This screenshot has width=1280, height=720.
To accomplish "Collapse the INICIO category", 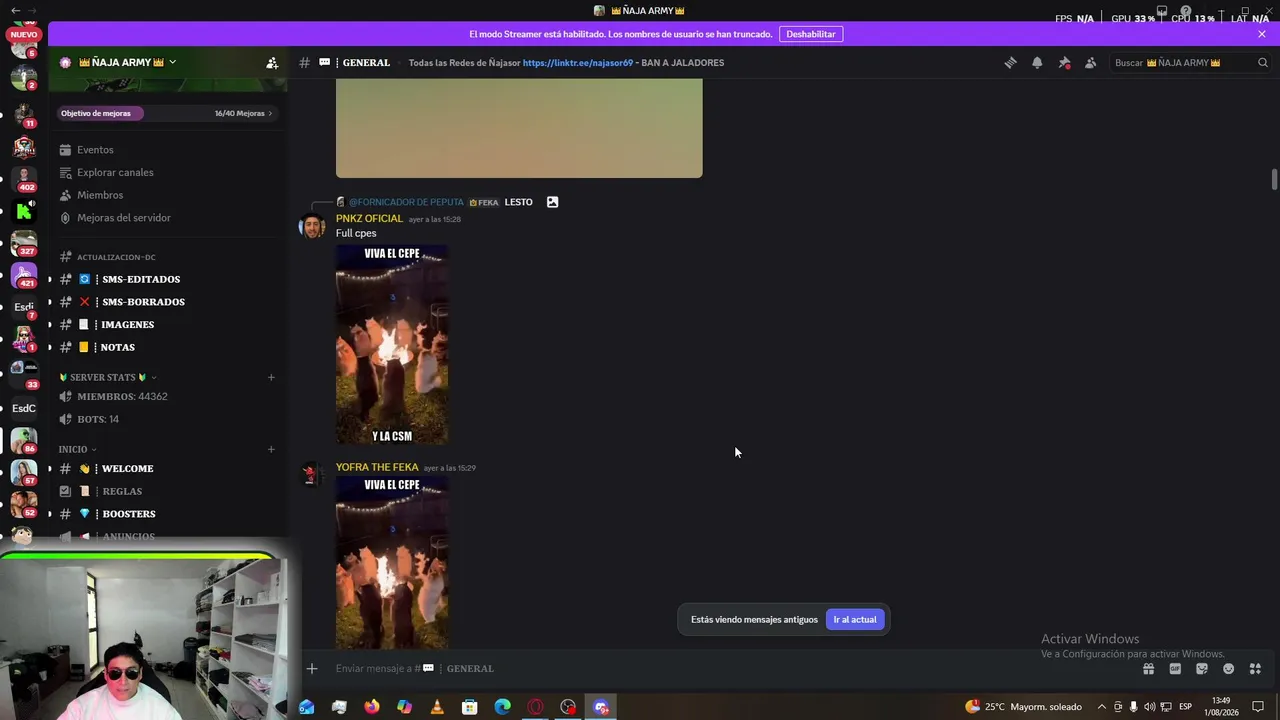I will pos(77,449).
